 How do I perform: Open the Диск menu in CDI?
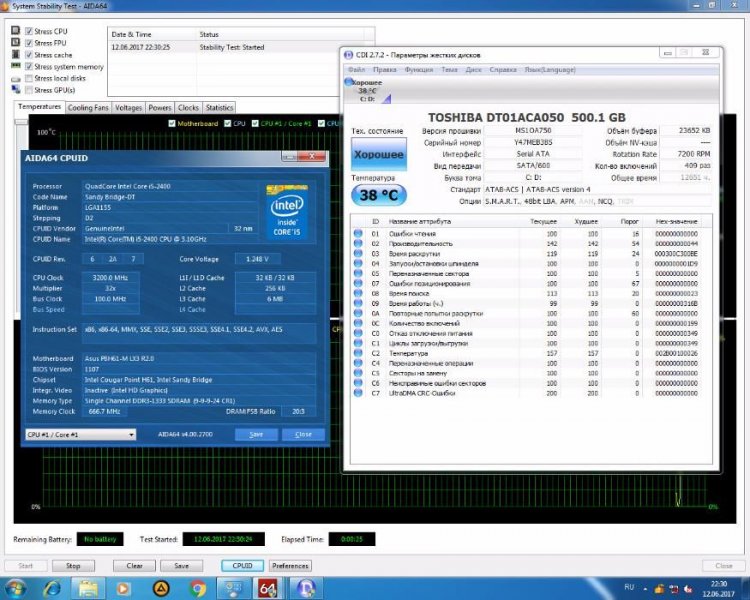474,70
